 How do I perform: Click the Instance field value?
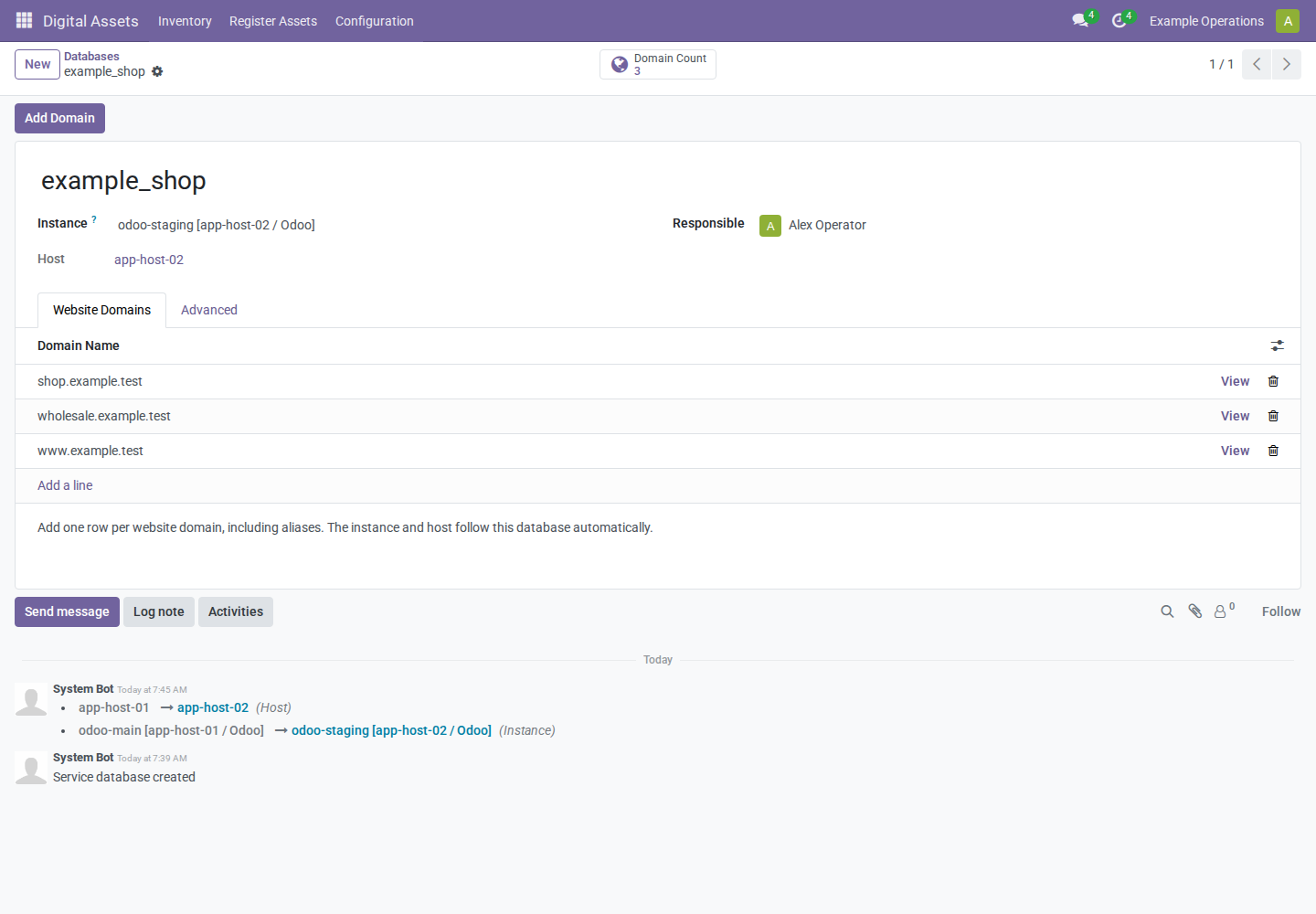pos(216,225)
